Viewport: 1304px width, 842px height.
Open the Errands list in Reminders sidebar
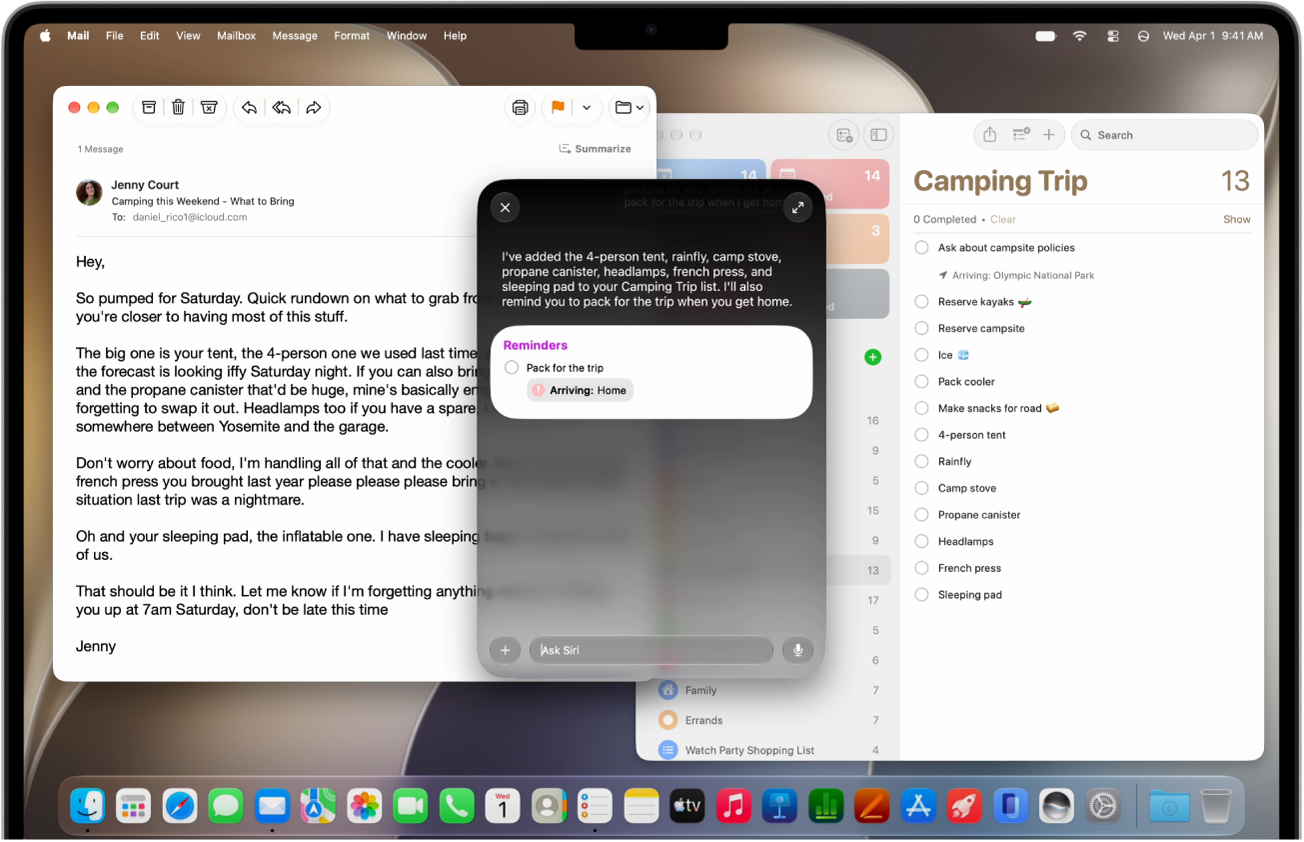(x=703, y=720)
